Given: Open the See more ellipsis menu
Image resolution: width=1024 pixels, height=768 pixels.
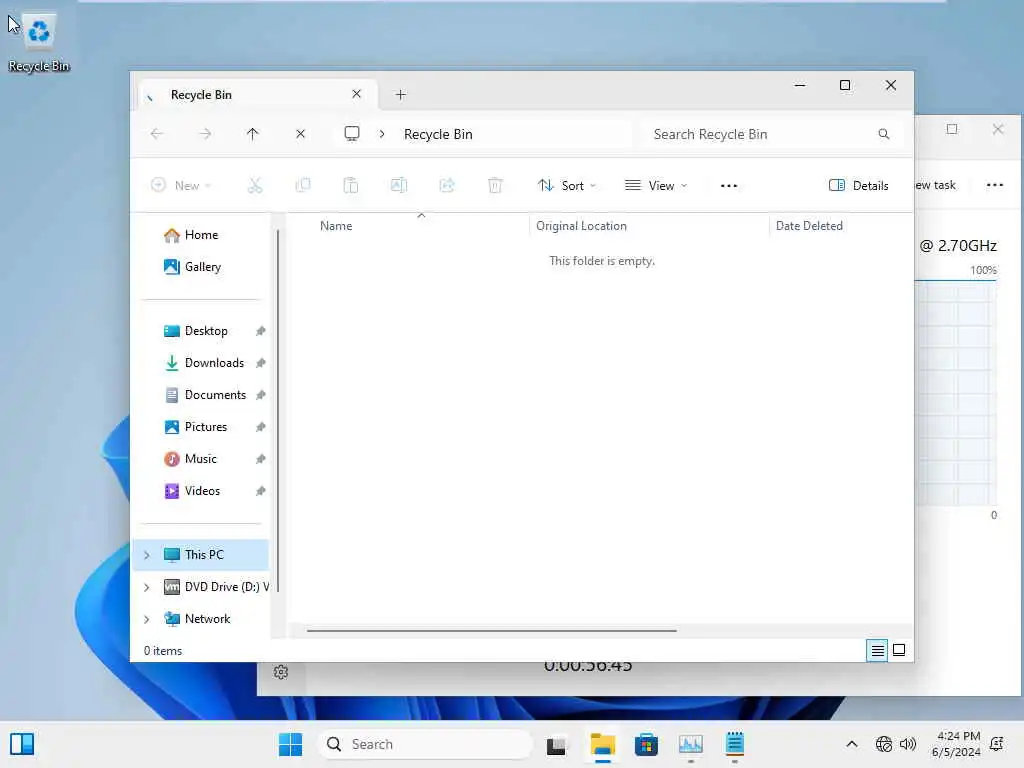Looking at the screenshot, I should pyautogui.click(x=729, y=185).
